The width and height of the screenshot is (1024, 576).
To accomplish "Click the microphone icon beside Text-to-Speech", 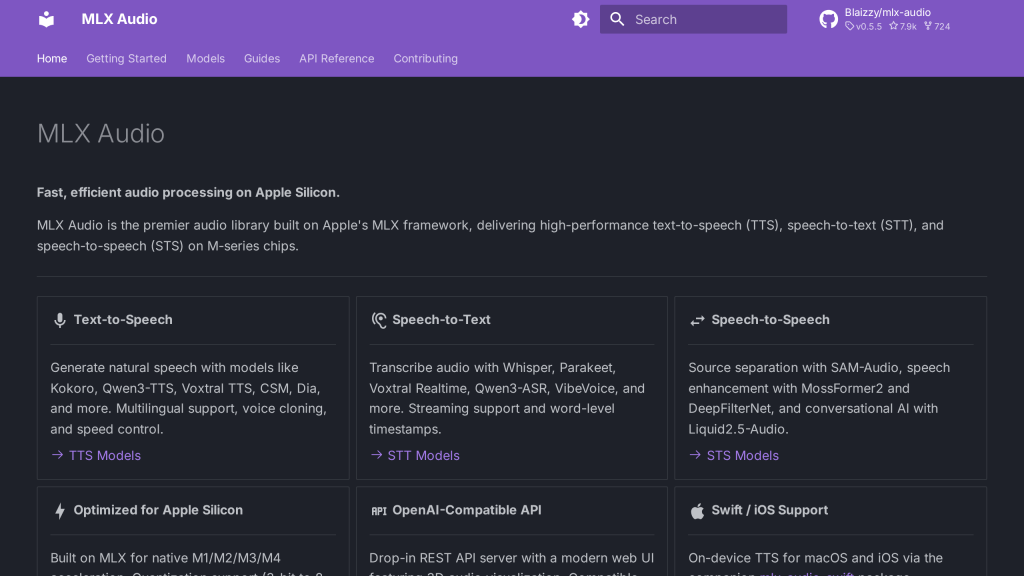I will tap(59, 320).
